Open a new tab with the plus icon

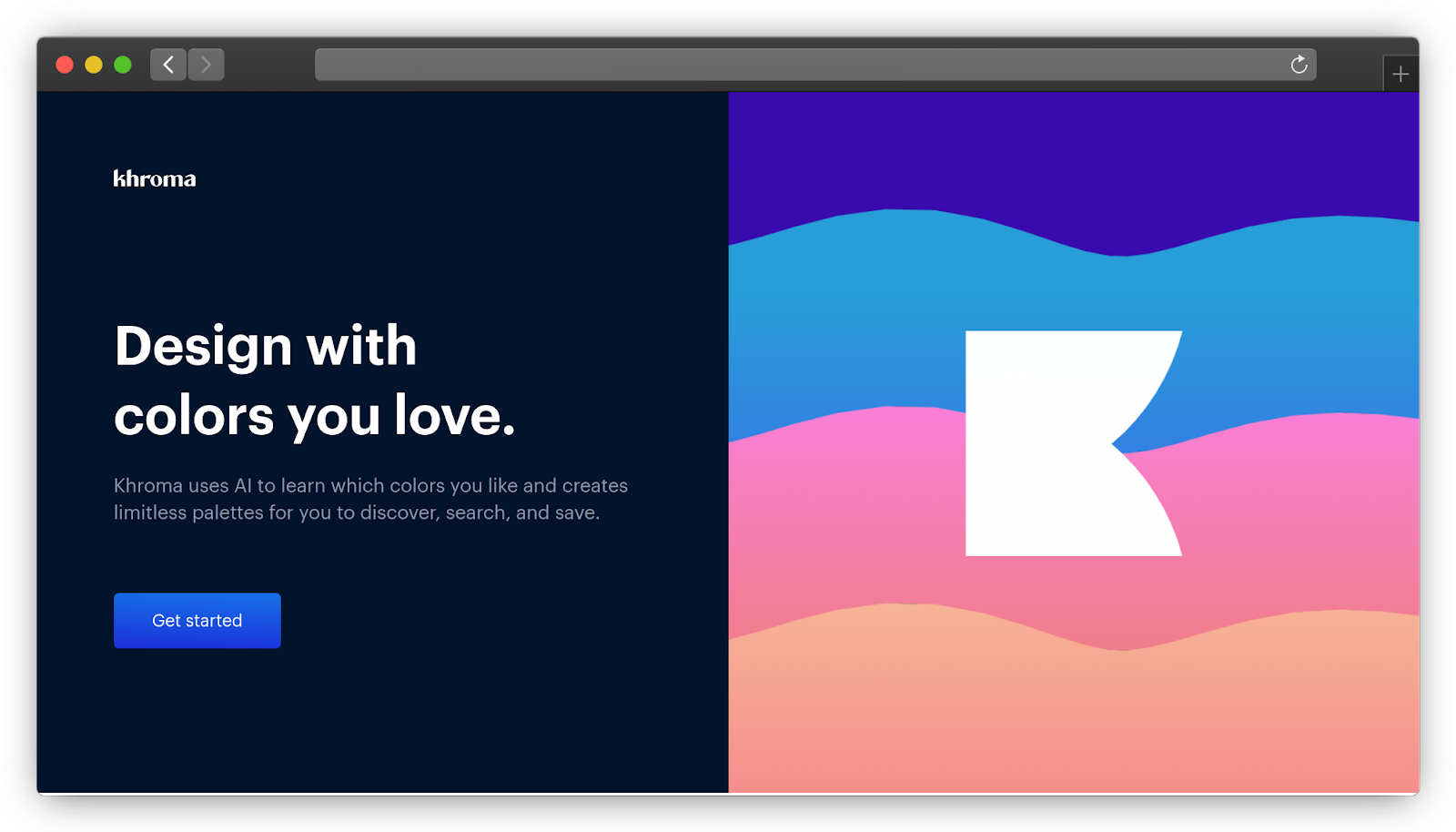1400,74
